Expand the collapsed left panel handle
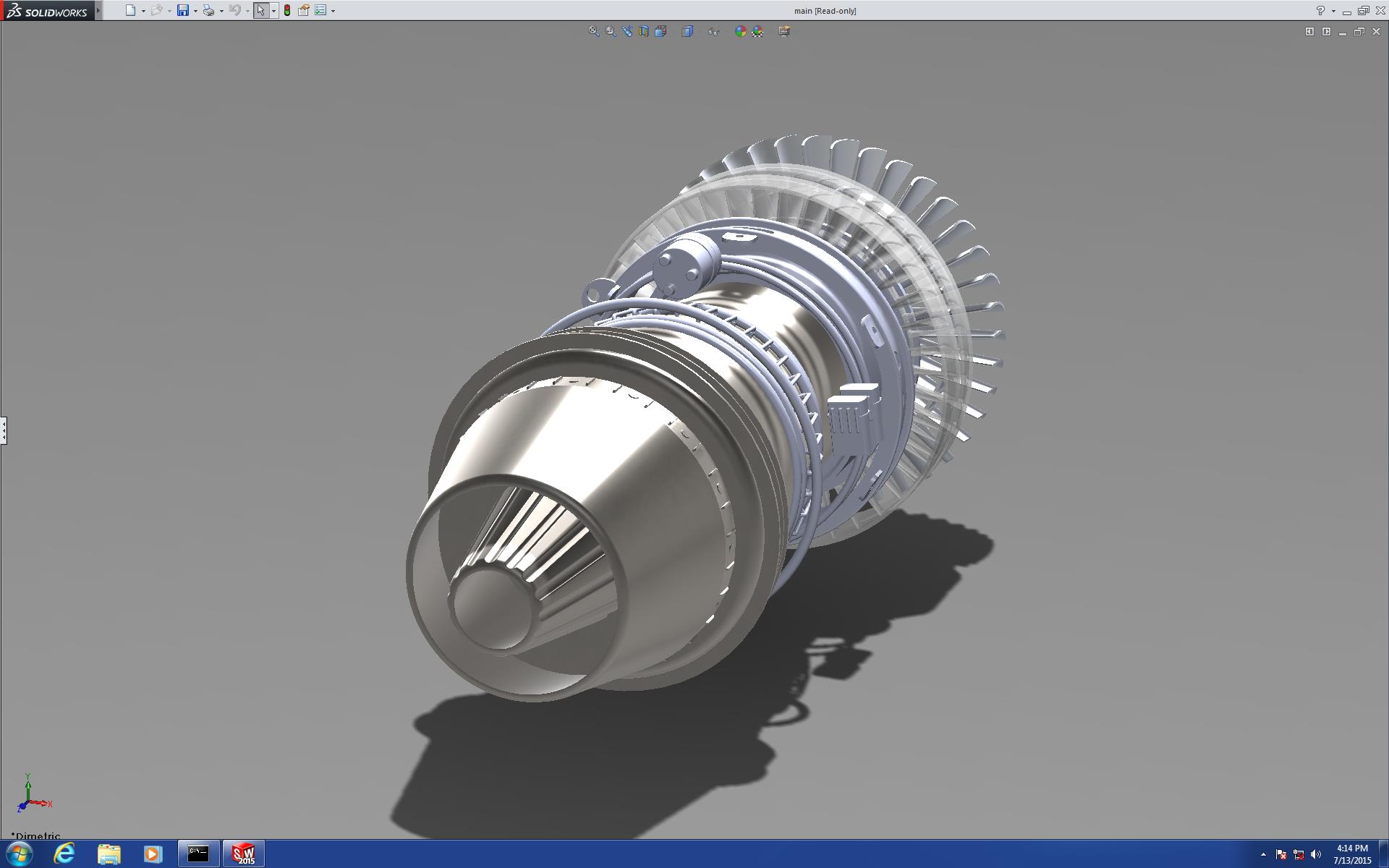Viewport: 1389px width, 868px height. point(4,430)
